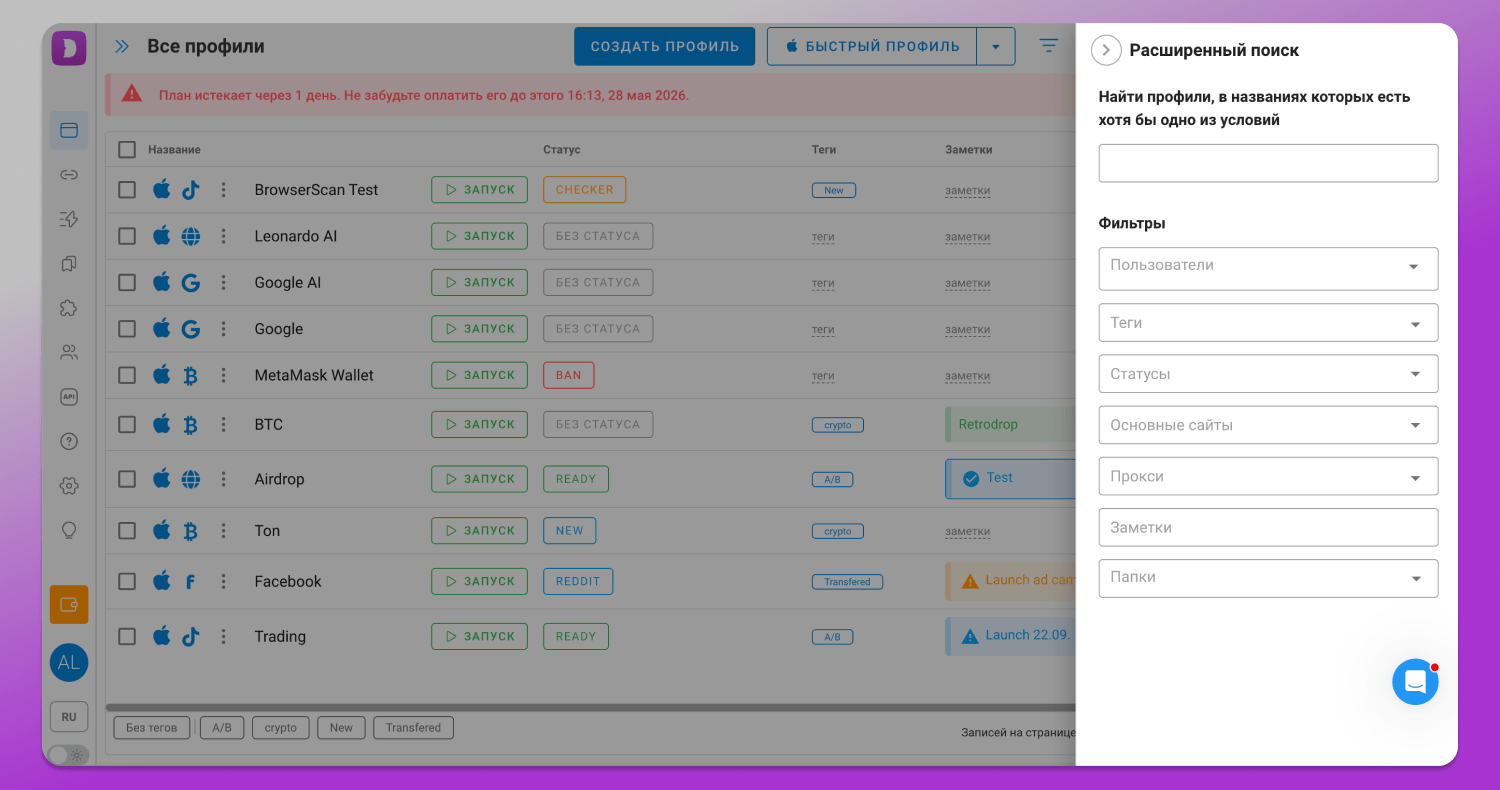This screenshot has height=790, width=1500.
Task: Click Facebook icon in Facebook row
Action: tap(191, 581)
